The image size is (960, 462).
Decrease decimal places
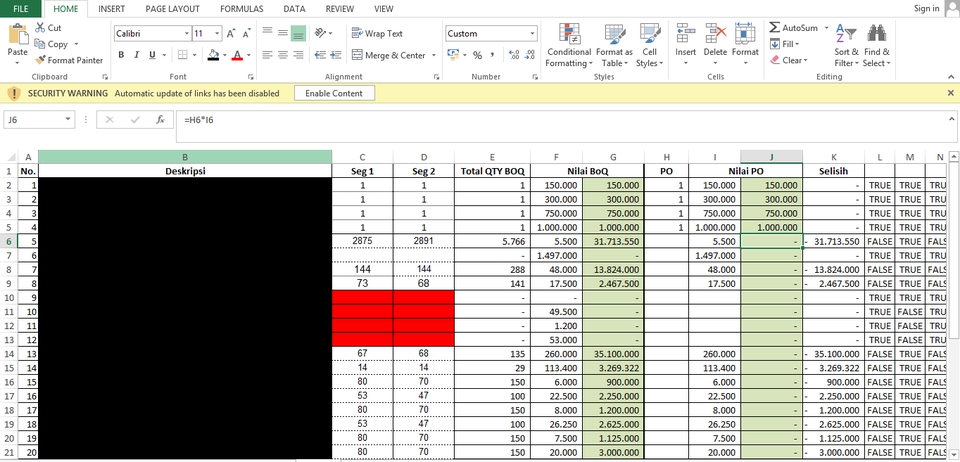[x=530, y=55]
